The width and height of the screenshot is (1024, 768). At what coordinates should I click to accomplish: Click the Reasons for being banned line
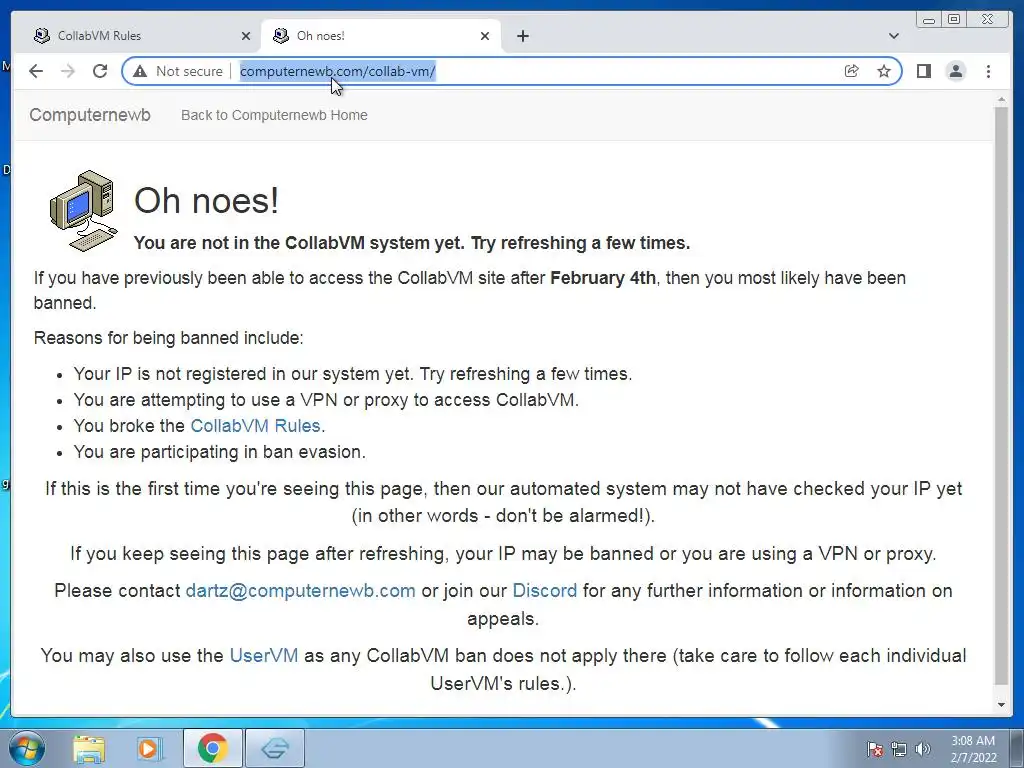pos(168,338)
